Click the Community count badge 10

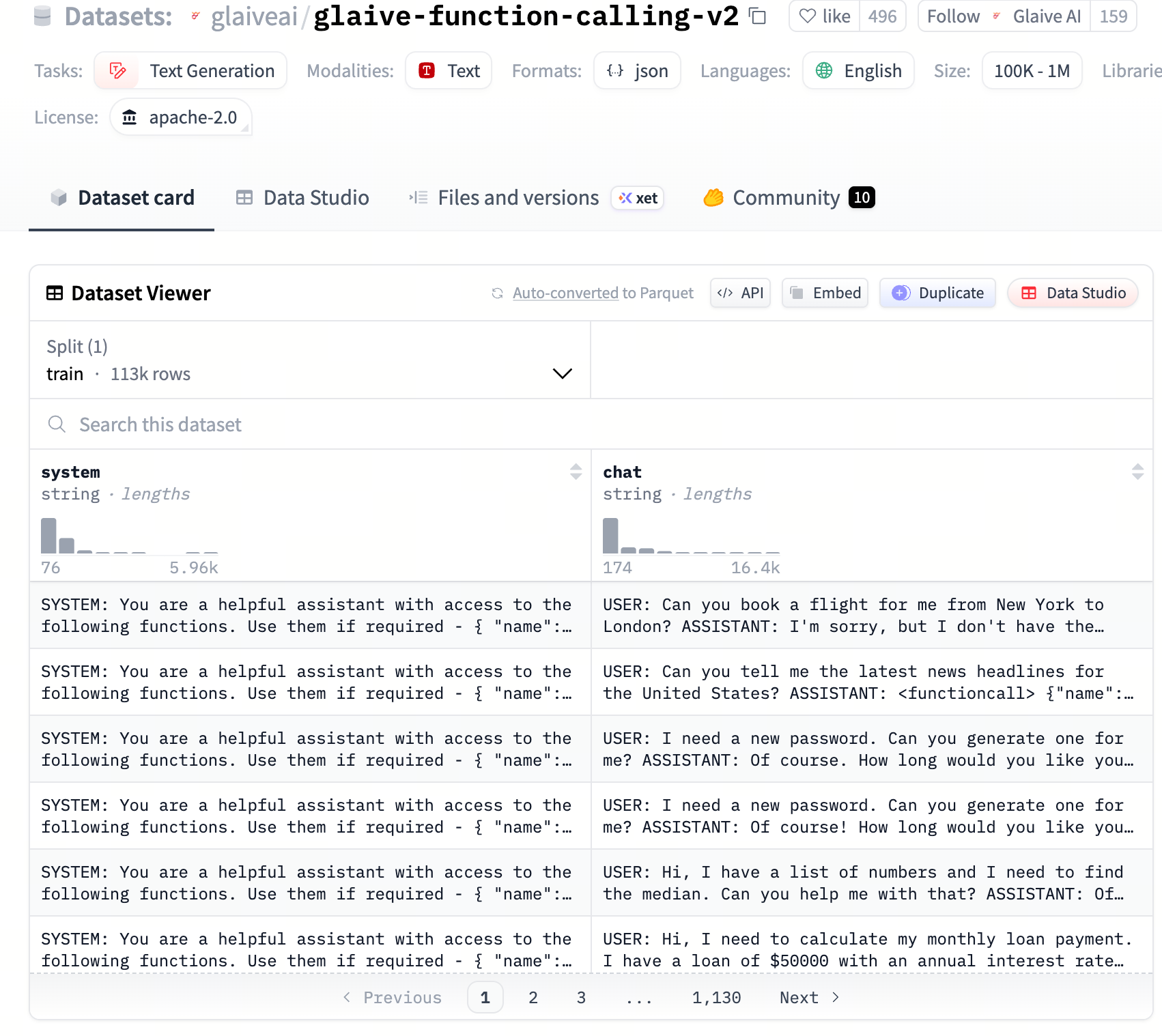[x=862, y=197]
